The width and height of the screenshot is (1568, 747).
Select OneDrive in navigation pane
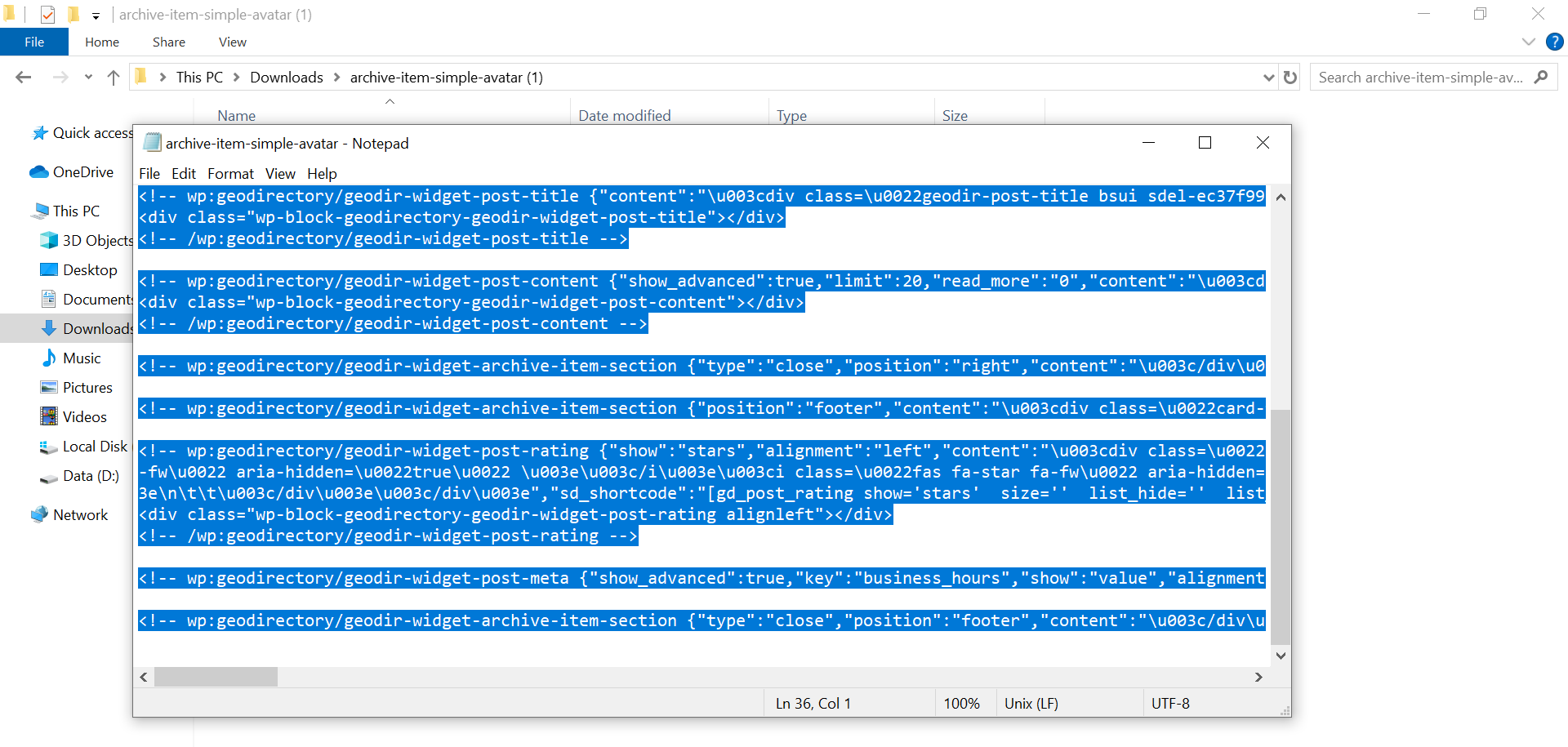pos(72,172)
